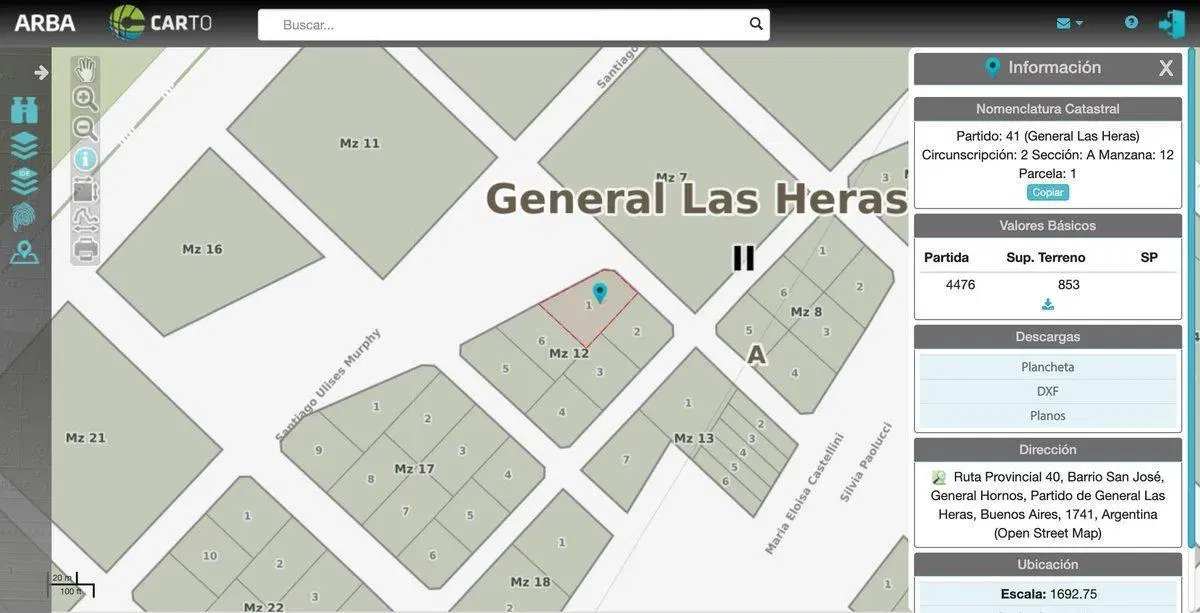Download parcel data with the download arrow
Viewport: 1200px width, 613px height.
[1048, 304]
